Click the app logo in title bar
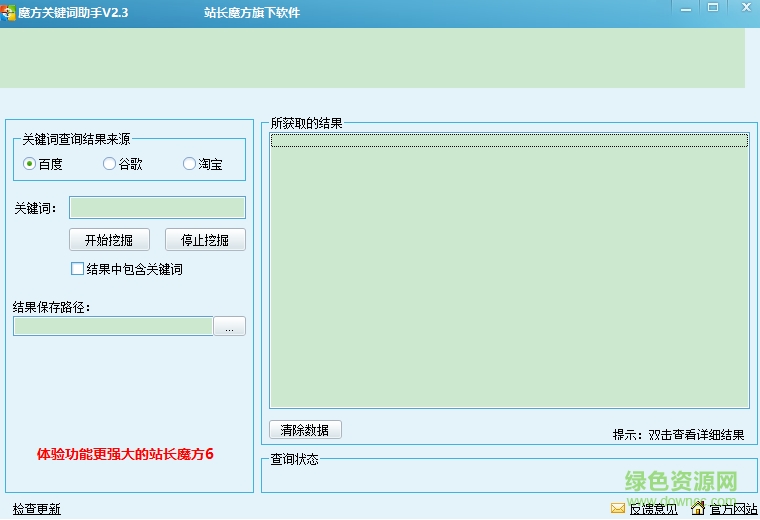 (x=8, y=12)
